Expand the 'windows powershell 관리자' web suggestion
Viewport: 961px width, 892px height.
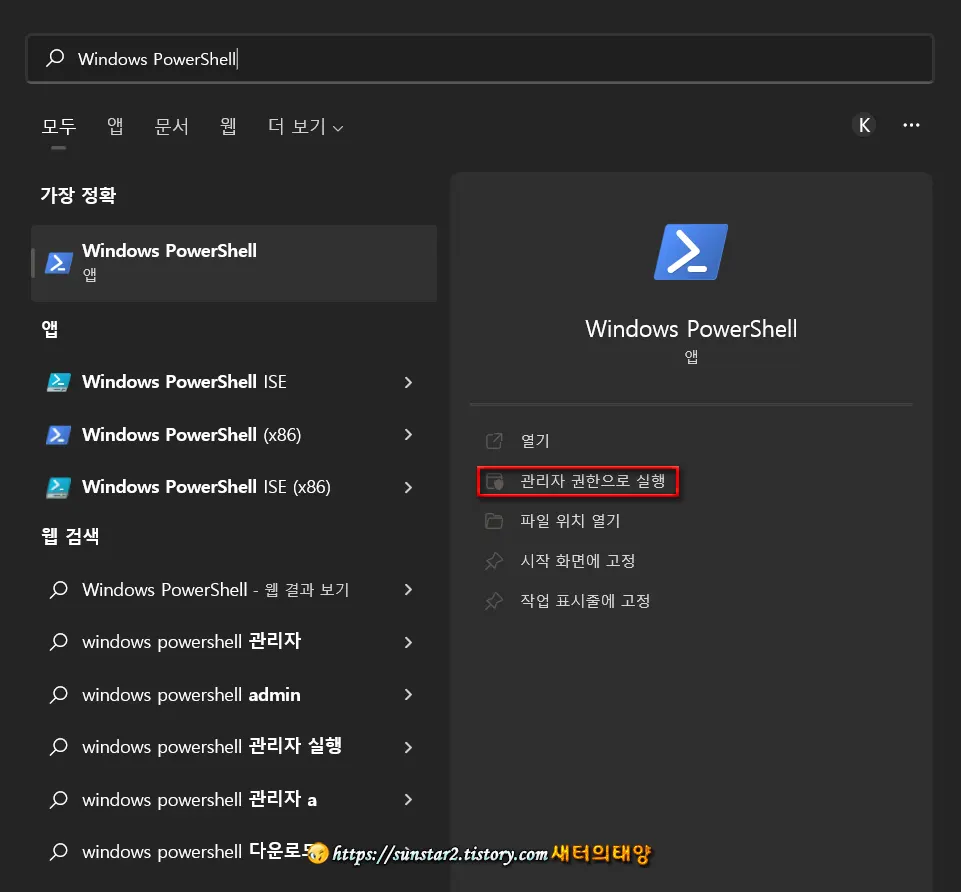(x=409, y=642)
